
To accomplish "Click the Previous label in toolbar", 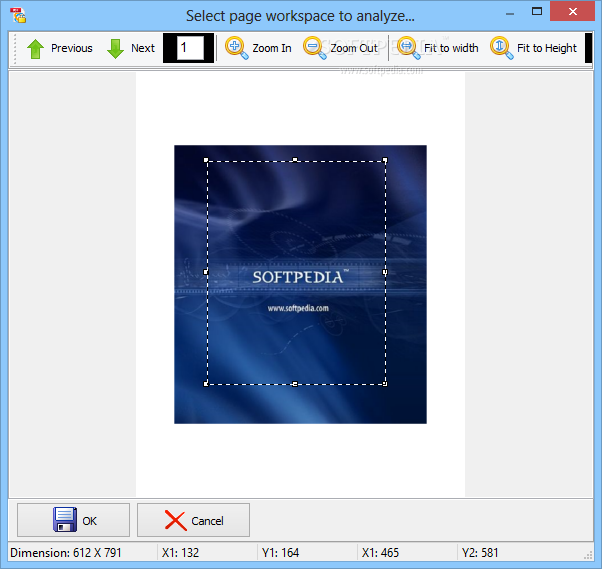I will (x=72, y=48).
